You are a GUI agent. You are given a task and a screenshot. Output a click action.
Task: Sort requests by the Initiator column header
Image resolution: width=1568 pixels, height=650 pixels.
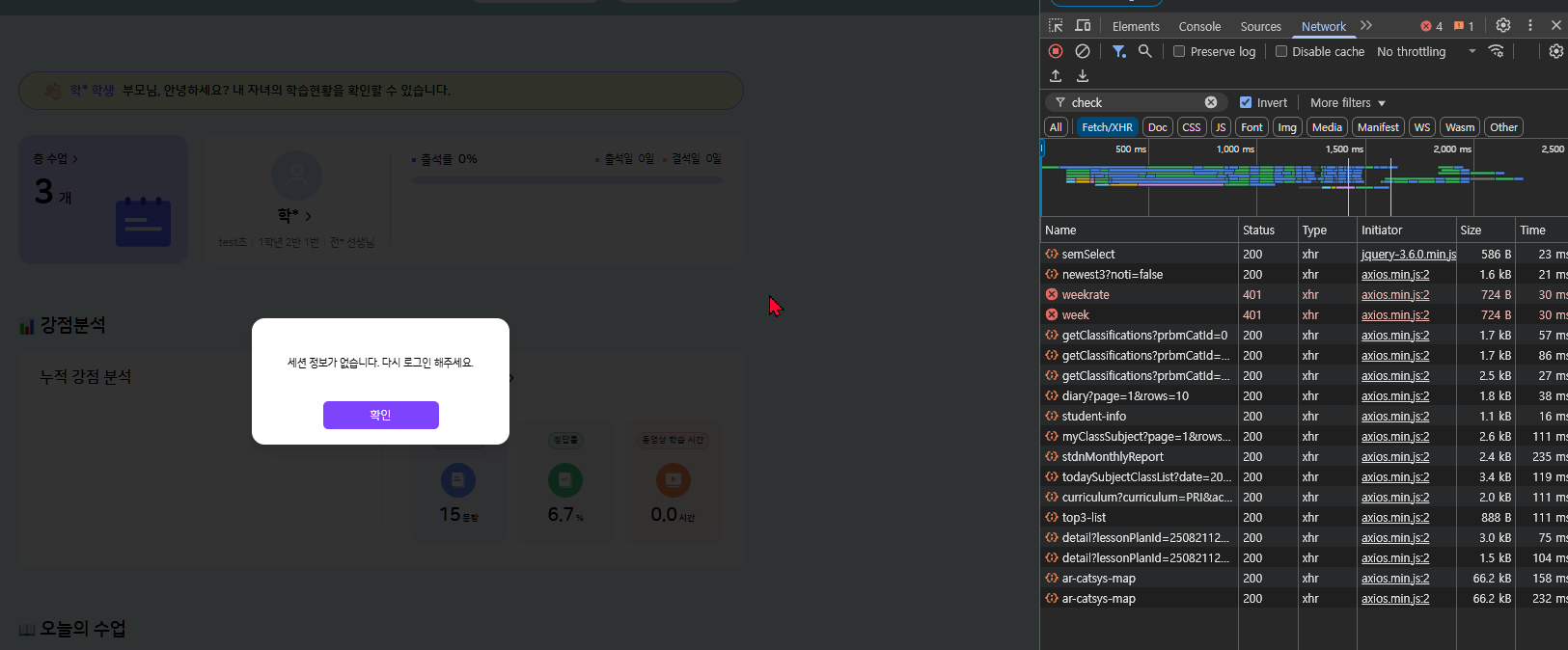[1407, 230]
